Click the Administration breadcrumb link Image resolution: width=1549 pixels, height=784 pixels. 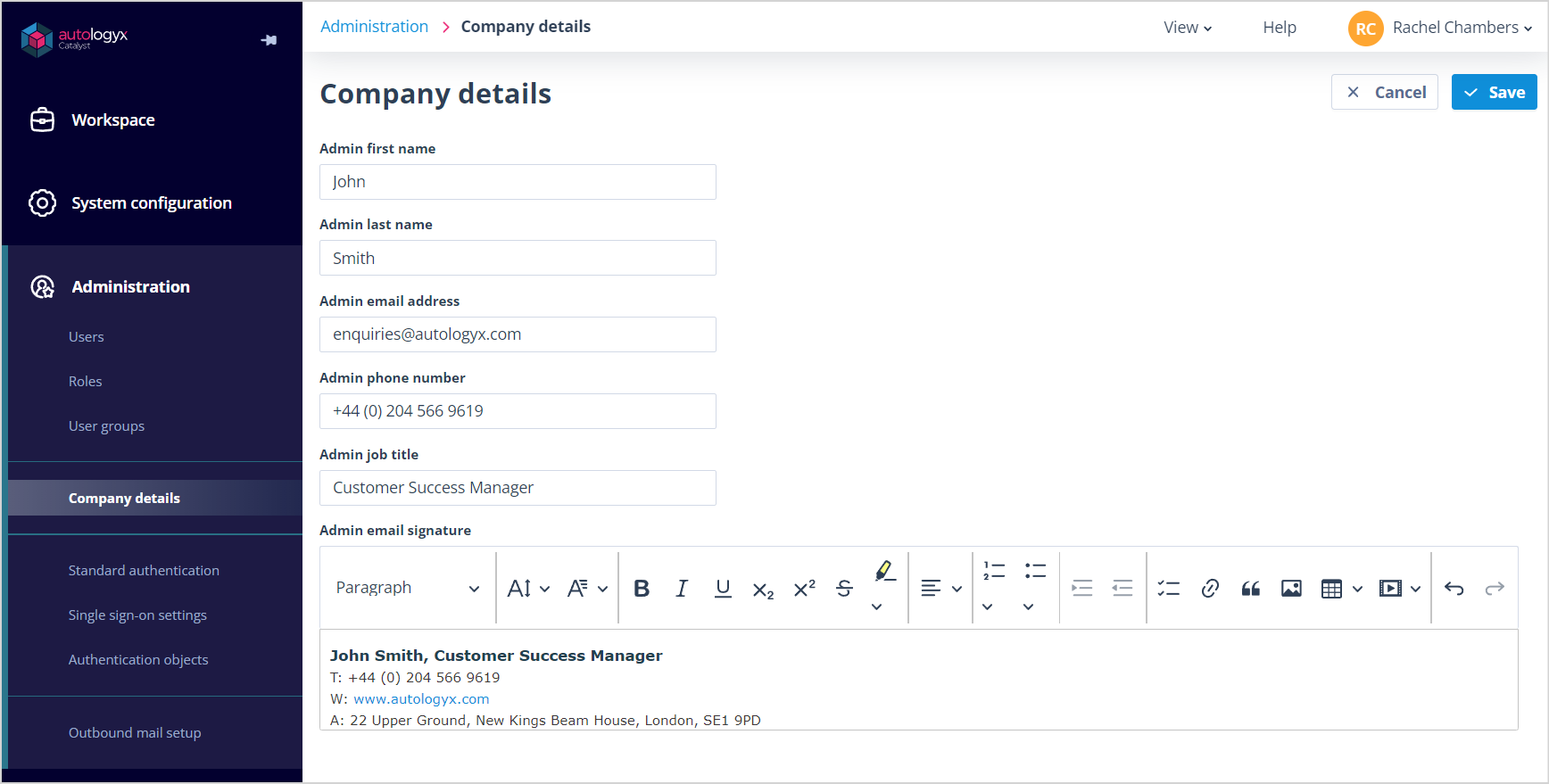click(x=375, y=27)
